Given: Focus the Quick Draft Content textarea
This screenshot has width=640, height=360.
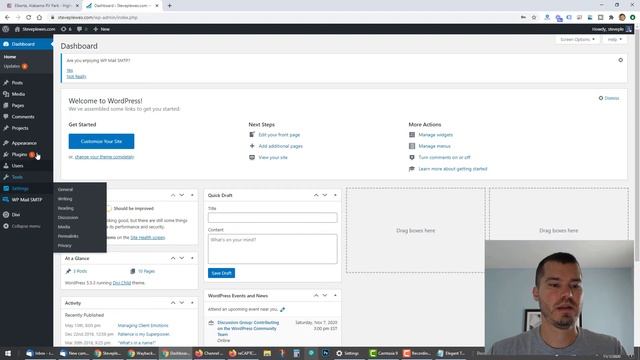Looking at the screenshot, I should coord(273,249).
